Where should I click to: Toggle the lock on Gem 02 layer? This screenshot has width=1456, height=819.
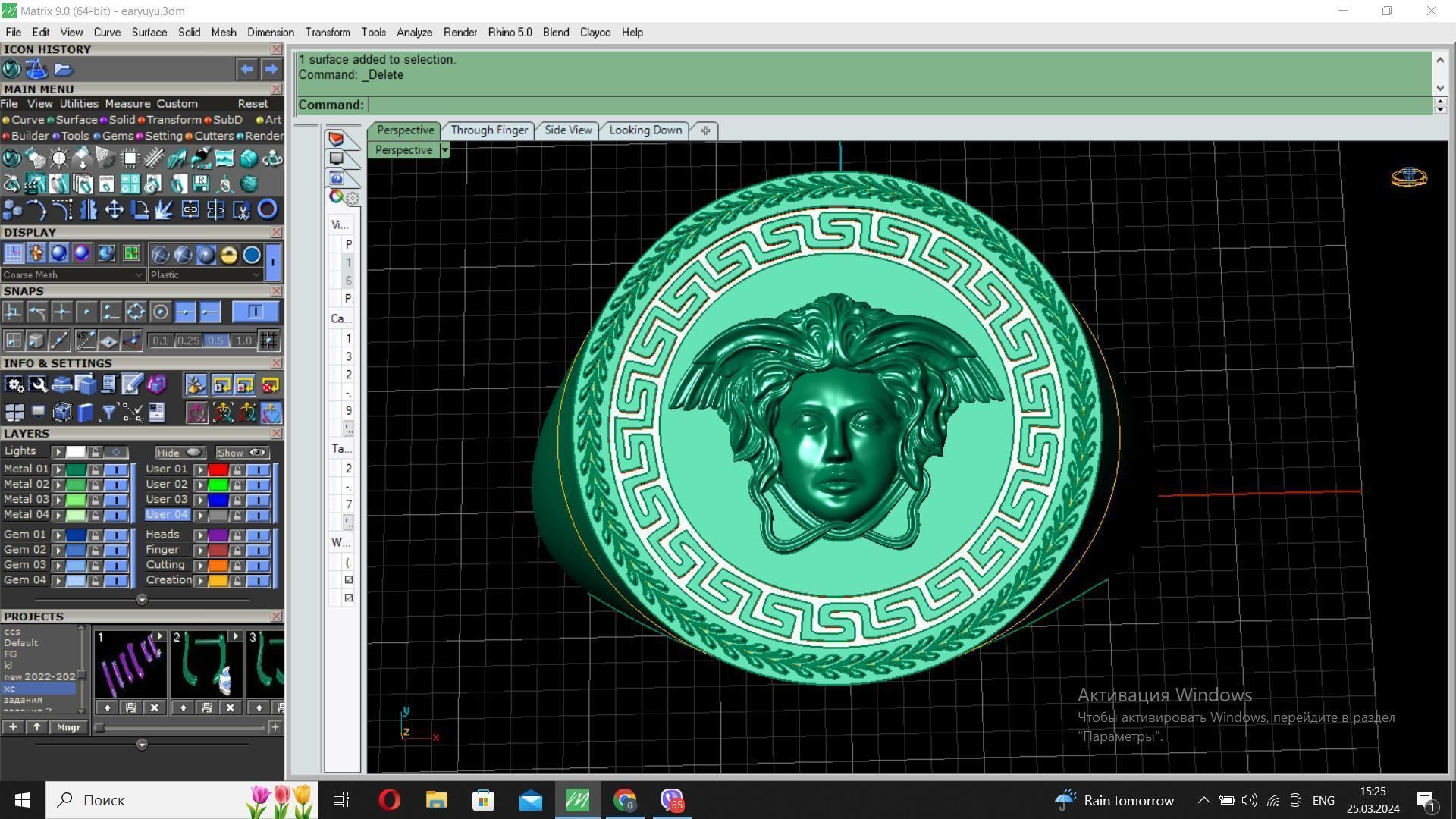tap(95, 550)
